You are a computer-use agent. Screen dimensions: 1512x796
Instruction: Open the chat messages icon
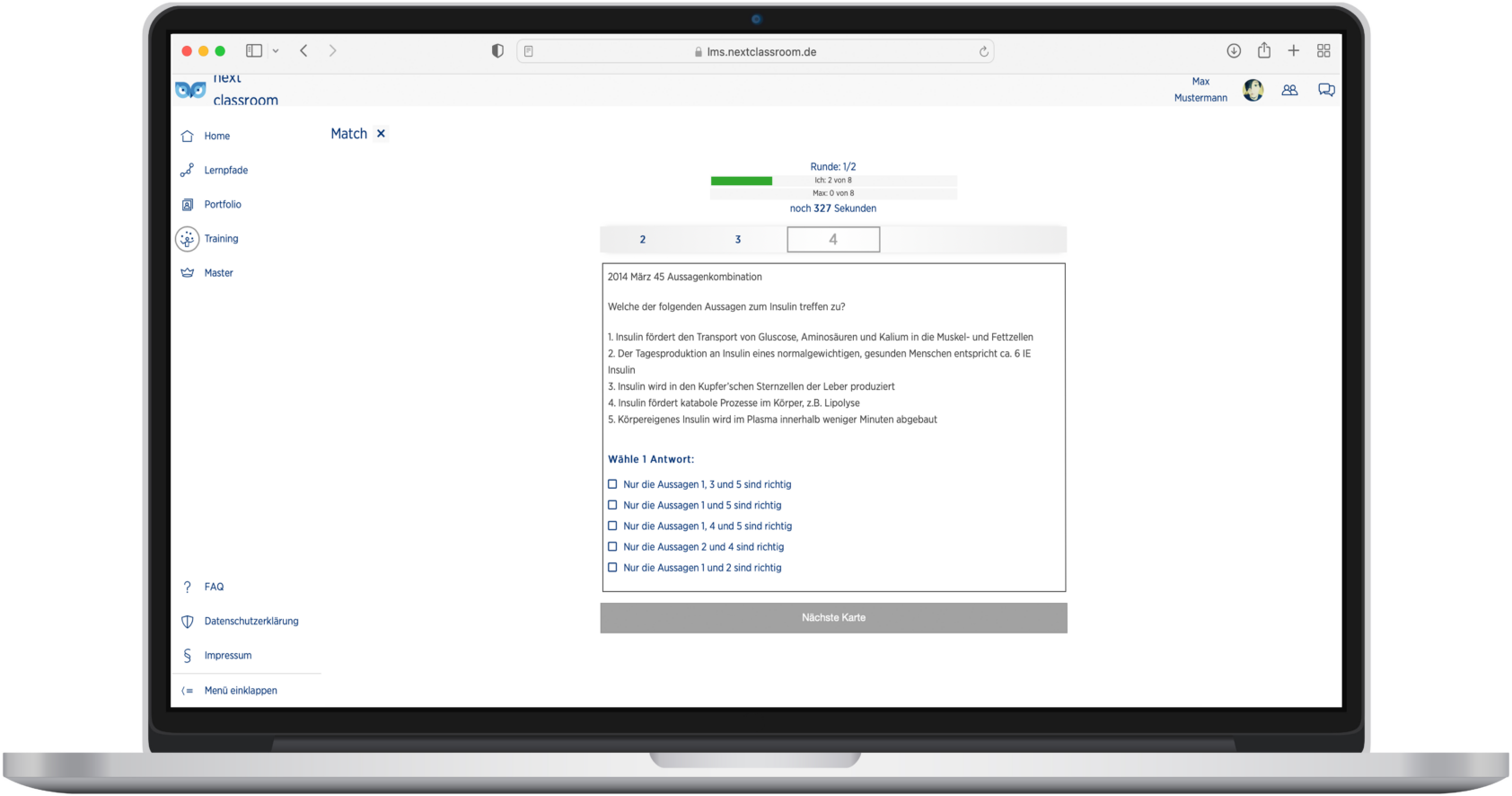pos(1325,90)
